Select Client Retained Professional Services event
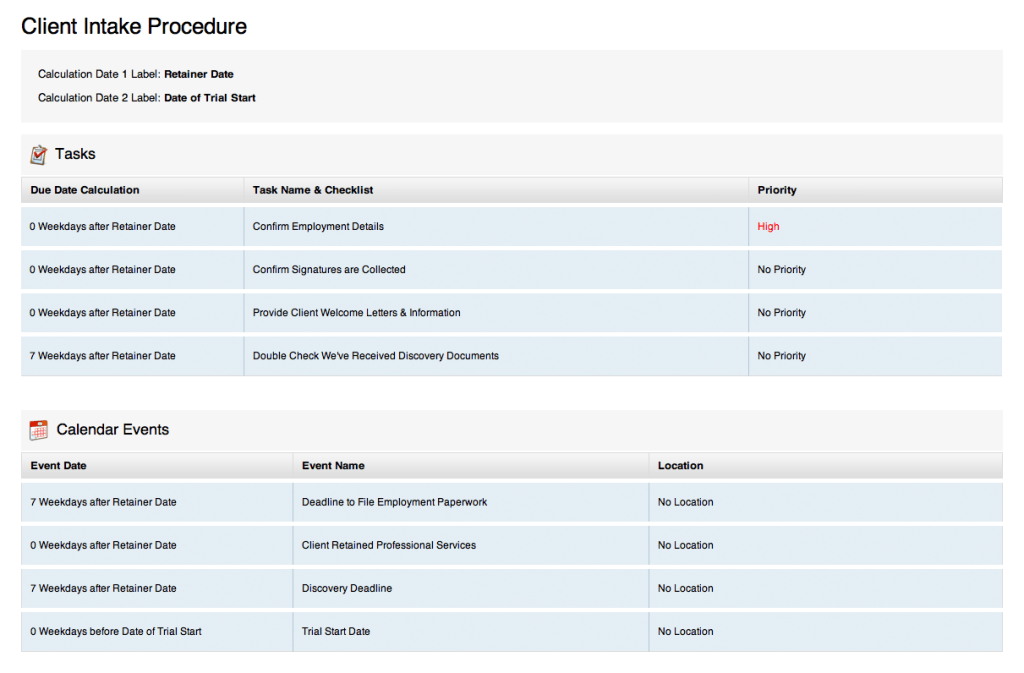 [389, 545]
